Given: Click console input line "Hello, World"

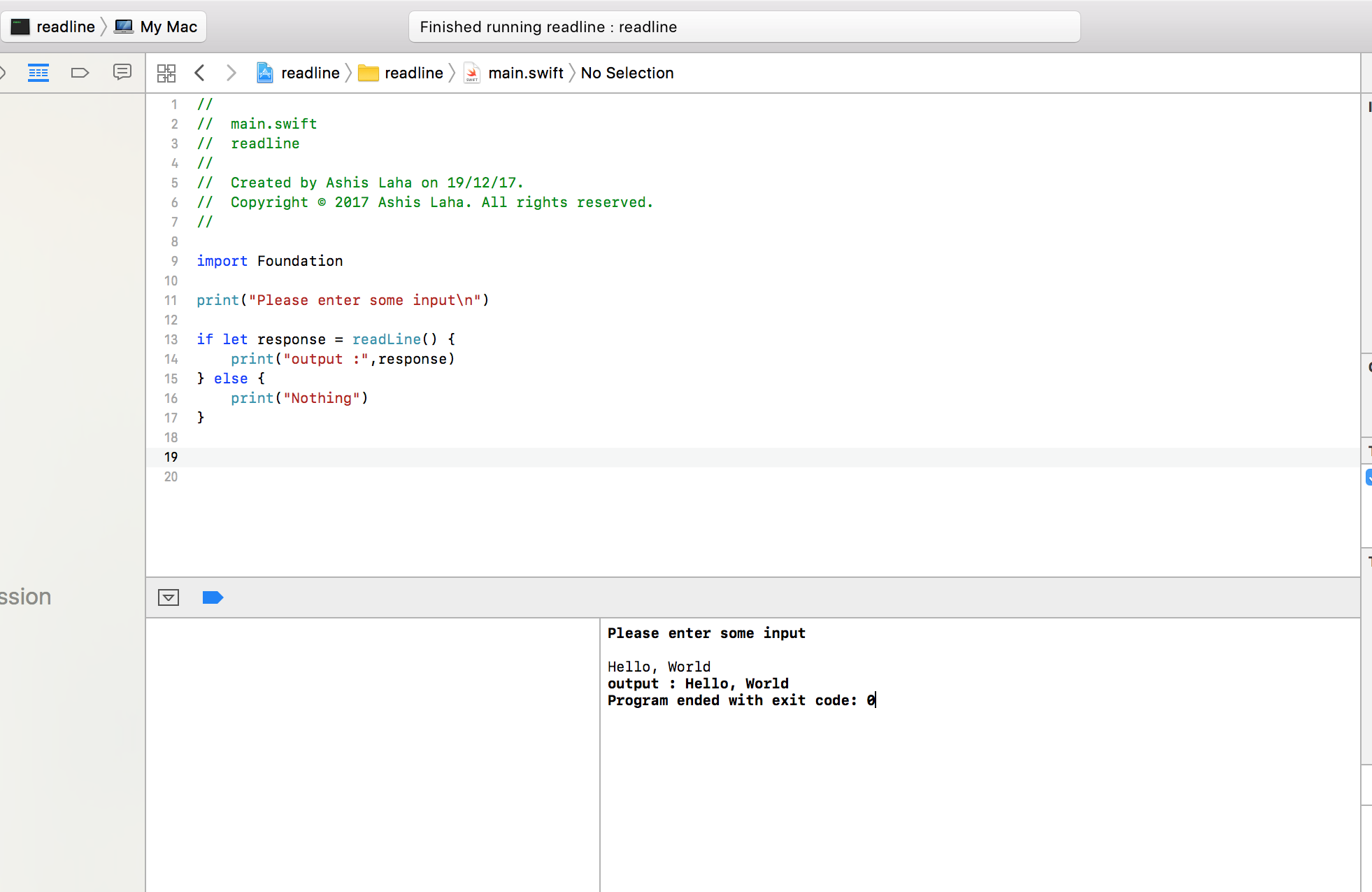Looking at the screenshot, I should click(659, 667).
